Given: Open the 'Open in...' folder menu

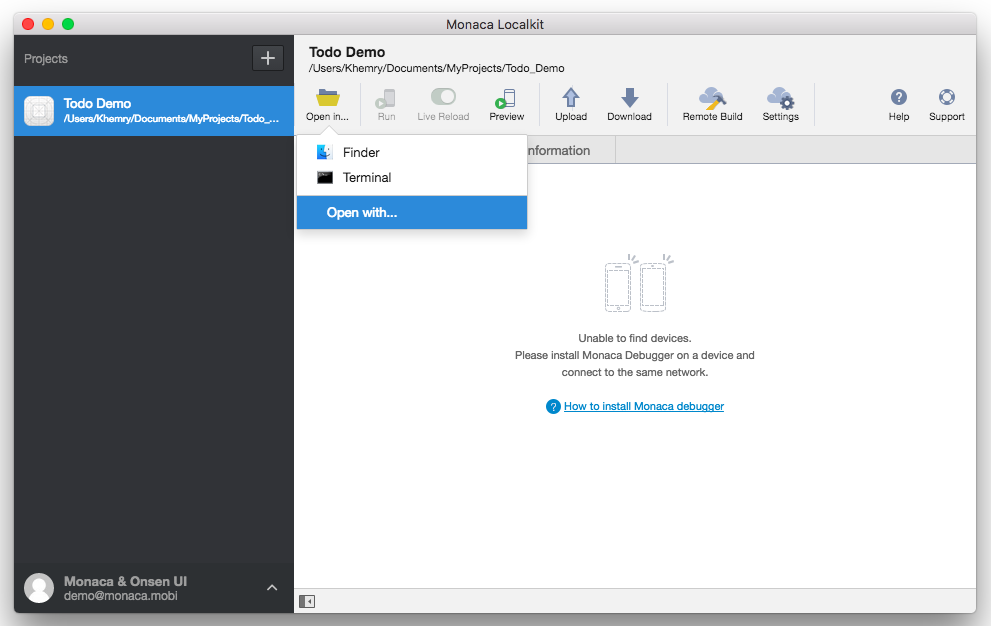Looking at the screenshot, I should coord(327,105).
